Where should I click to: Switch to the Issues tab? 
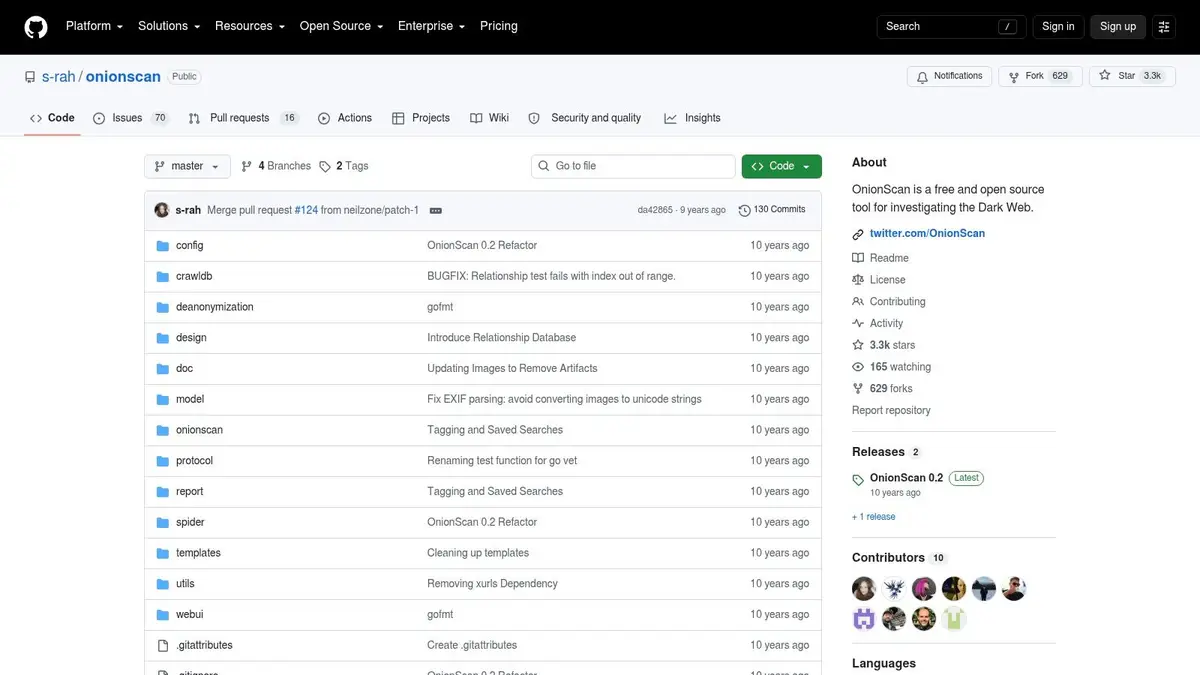pyautogui.click(x=131, y=118)
